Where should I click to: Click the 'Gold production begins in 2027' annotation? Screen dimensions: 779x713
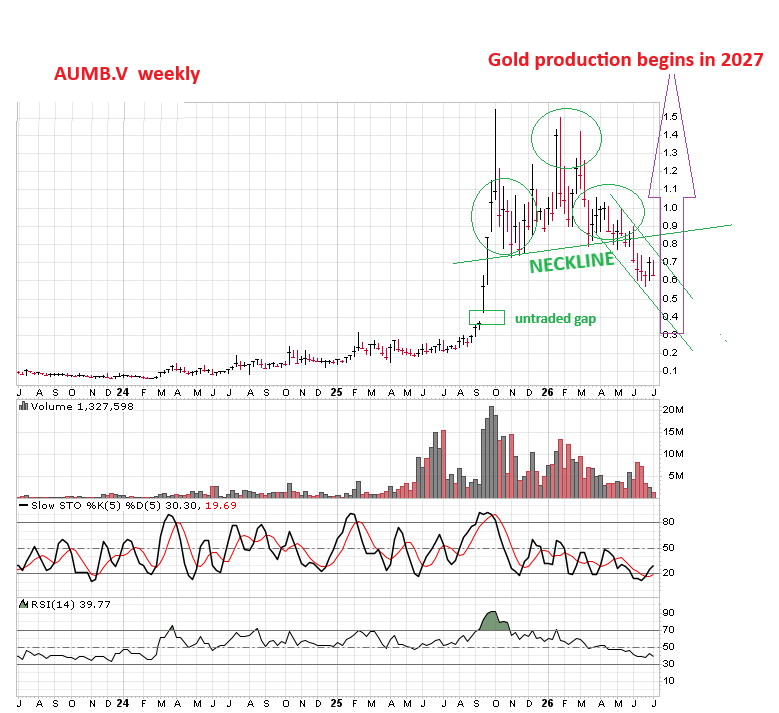click(x=625, y=60)
